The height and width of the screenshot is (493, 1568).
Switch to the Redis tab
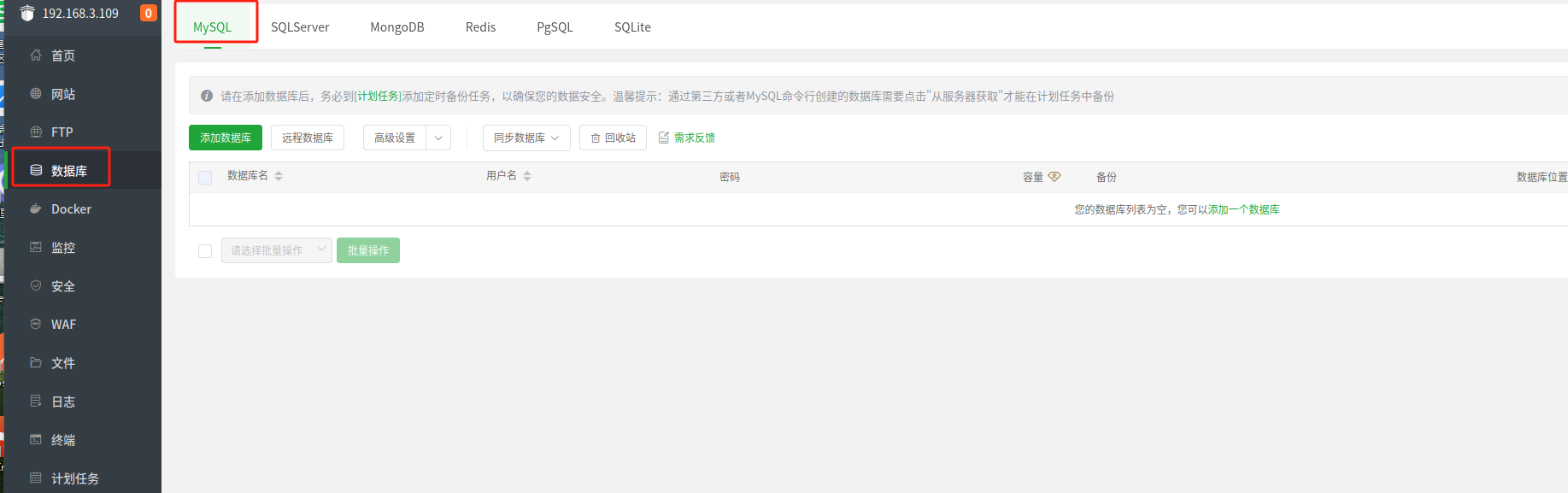coord(480,27)
